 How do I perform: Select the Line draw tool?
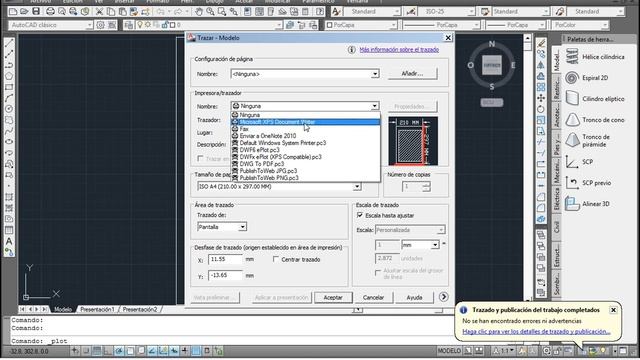click(9, 42)
